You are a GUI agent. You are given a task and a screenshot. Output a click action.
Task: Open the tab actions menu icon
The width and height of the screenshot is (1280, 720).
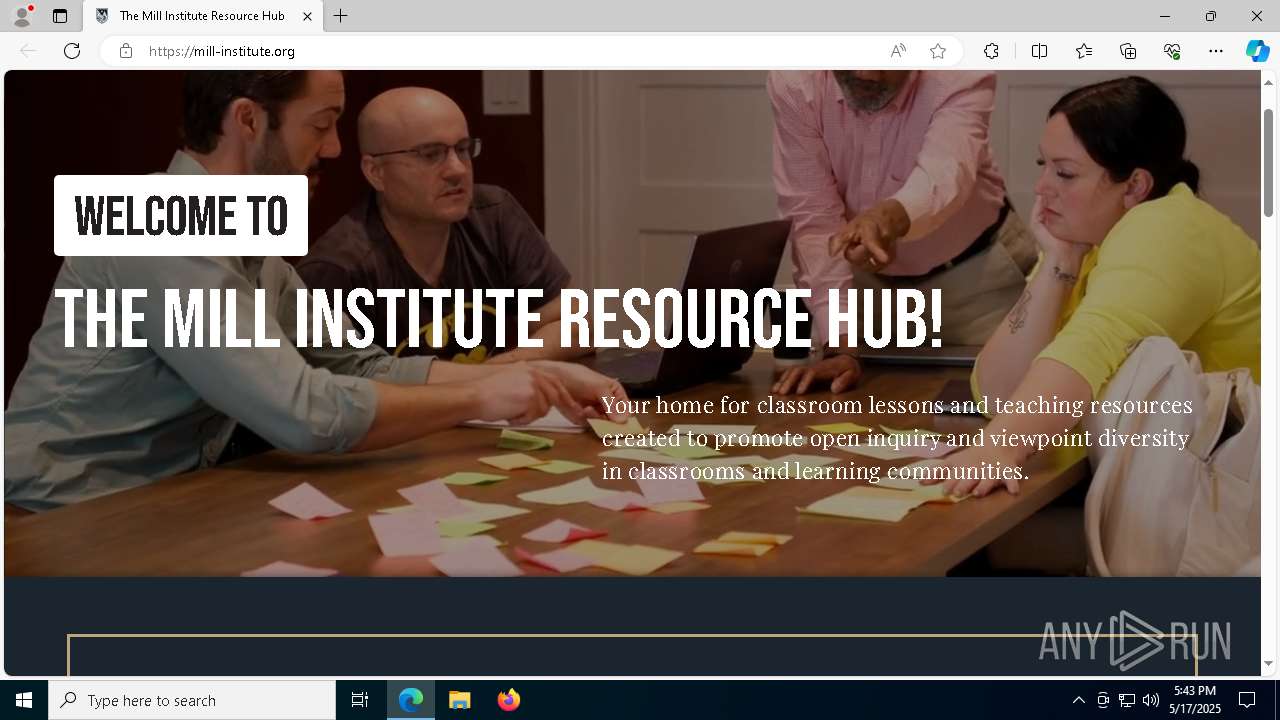[x=60, y=16]
